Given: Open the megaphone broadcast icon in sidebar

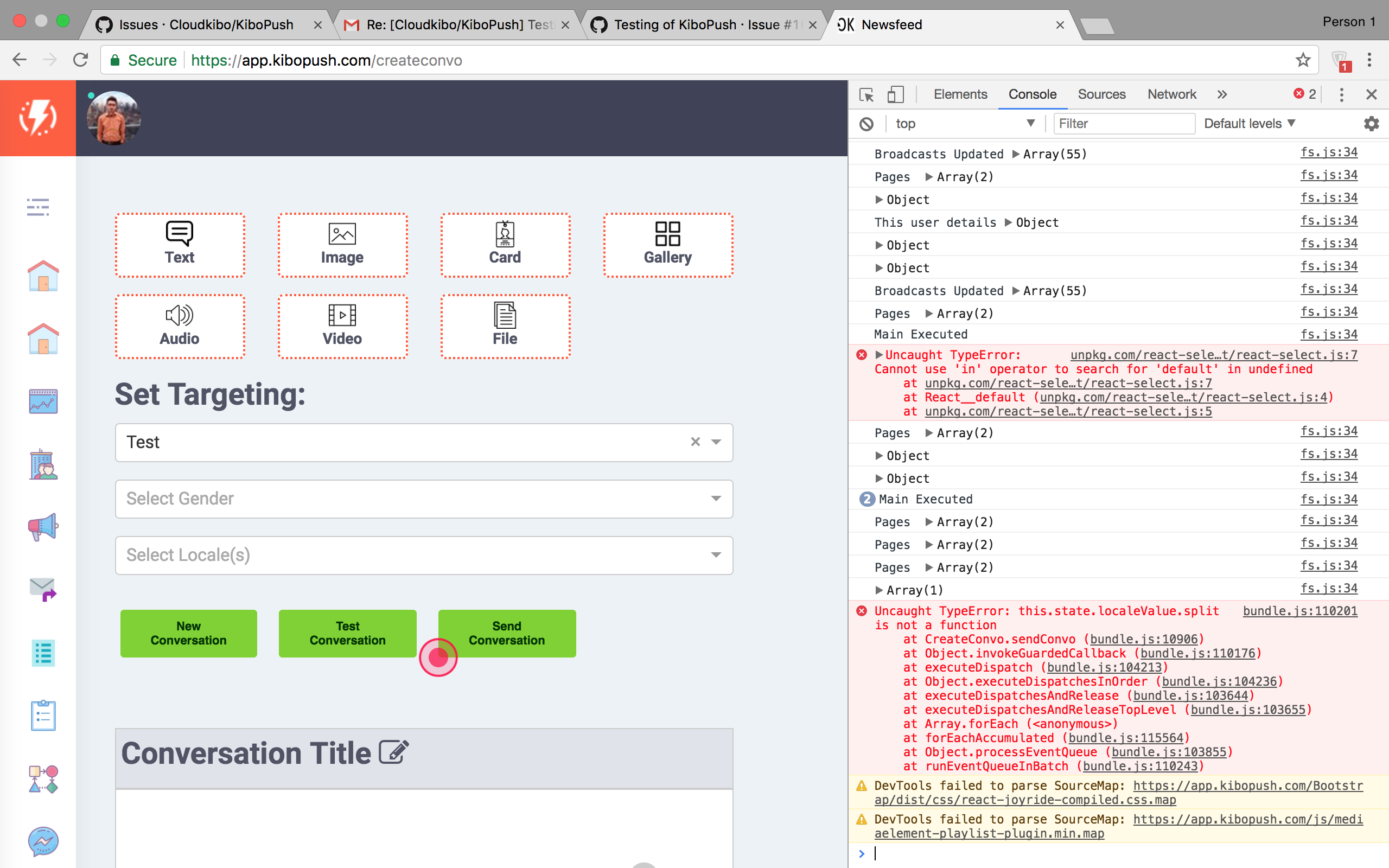Looking at the screenshot, I should point(43,526).
